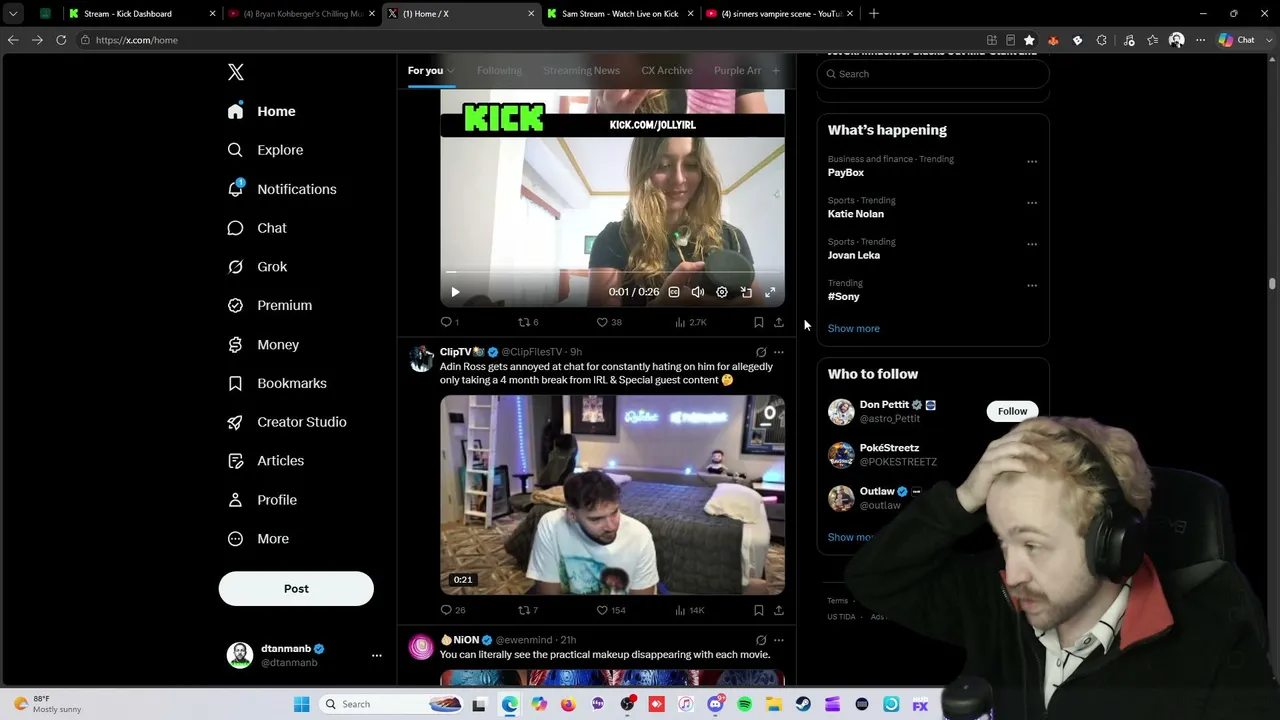The height and width of the screenshot is (720, 1280).
Task: Switch to Sam Stream Kick browser tab
Action: 620,14
